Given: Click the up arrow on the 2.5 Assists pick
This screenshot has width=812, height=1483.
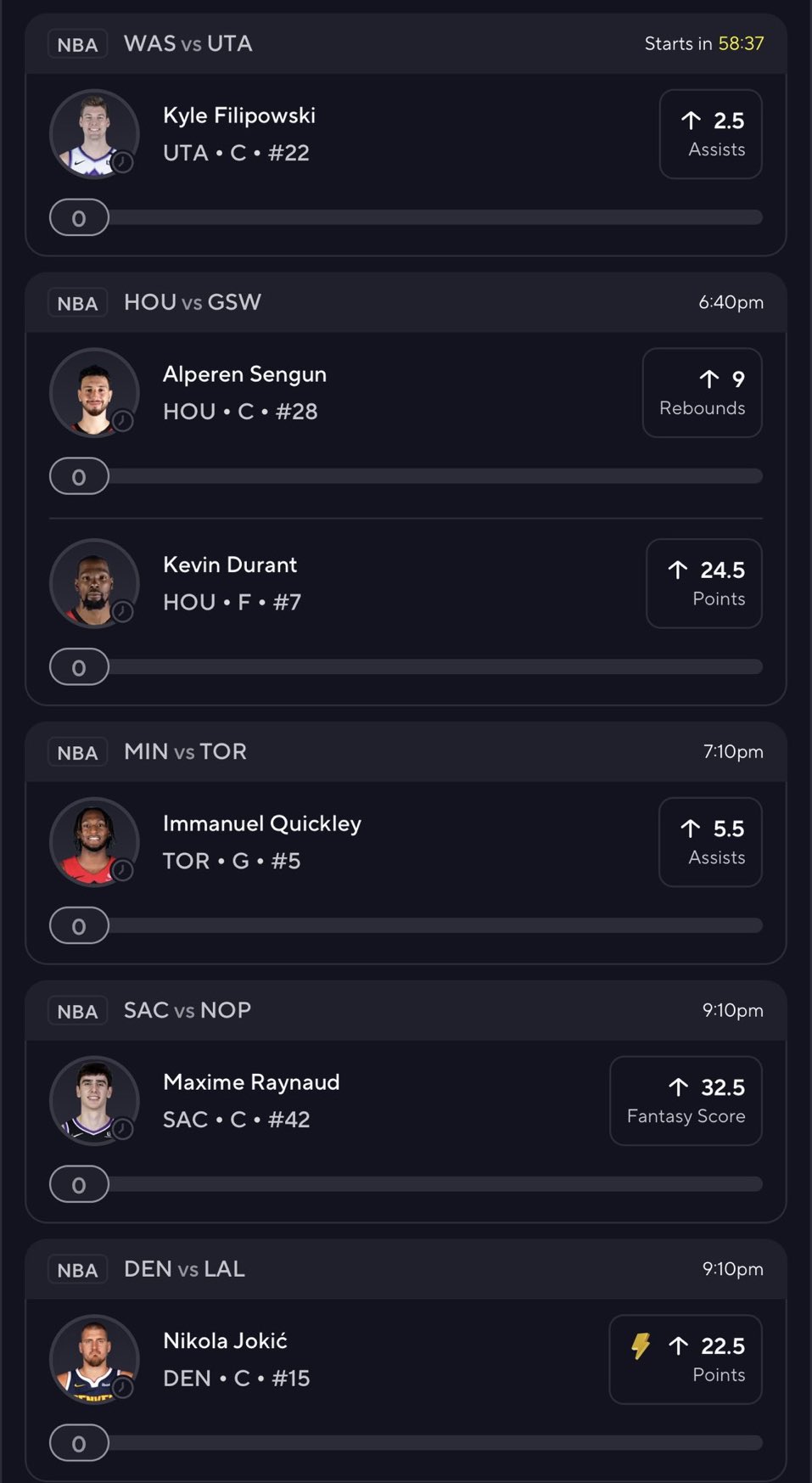Looking at the screenshot, I should click(691, 121).
